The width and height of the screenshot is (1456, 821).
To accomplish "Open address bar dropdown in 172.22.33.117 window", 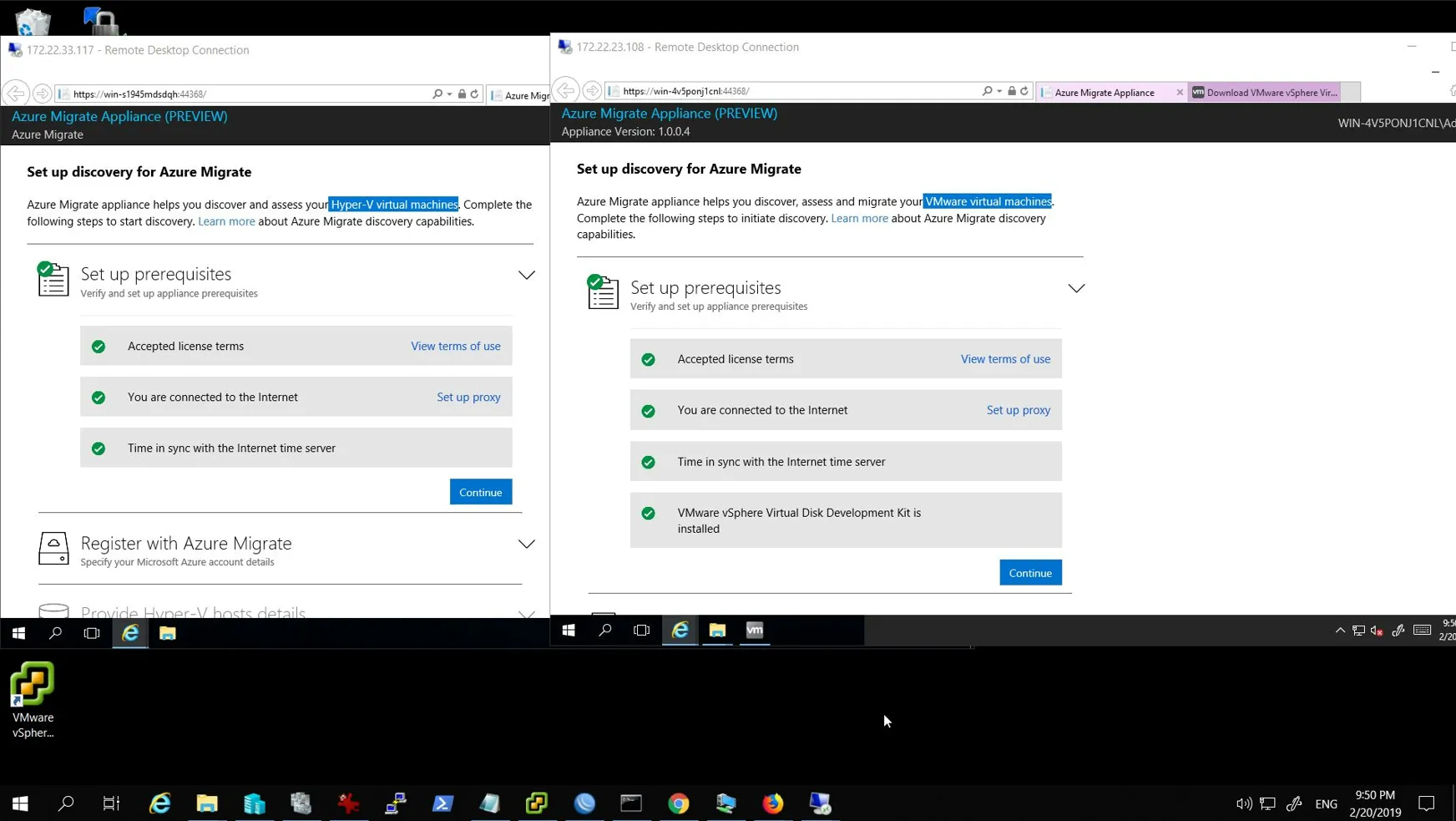I will [450, 94].
